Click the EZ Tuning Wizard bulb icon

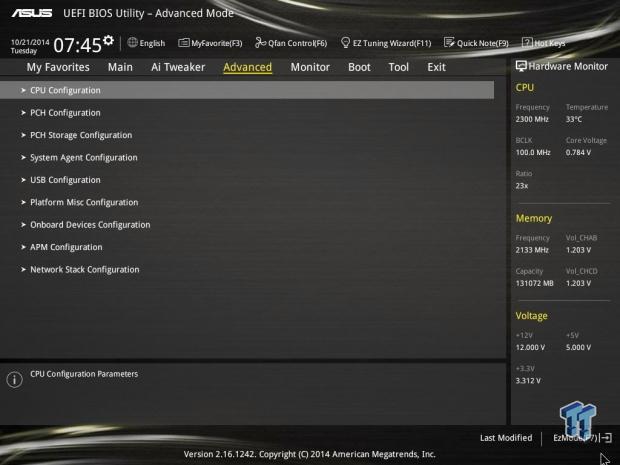click(345, 42)
